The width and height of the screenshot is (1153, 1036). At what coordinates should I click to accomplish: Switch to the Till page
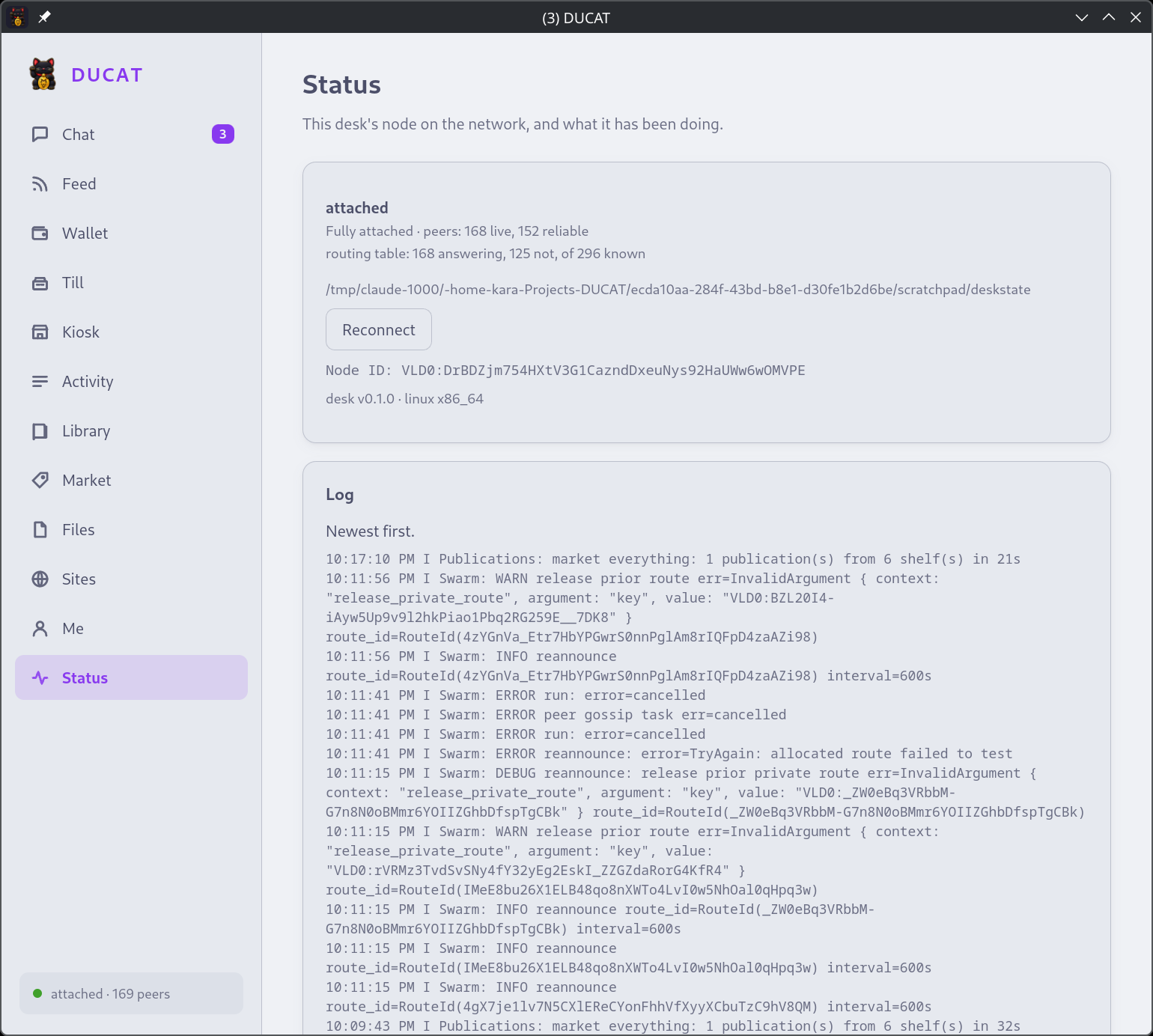click(132, 283)
